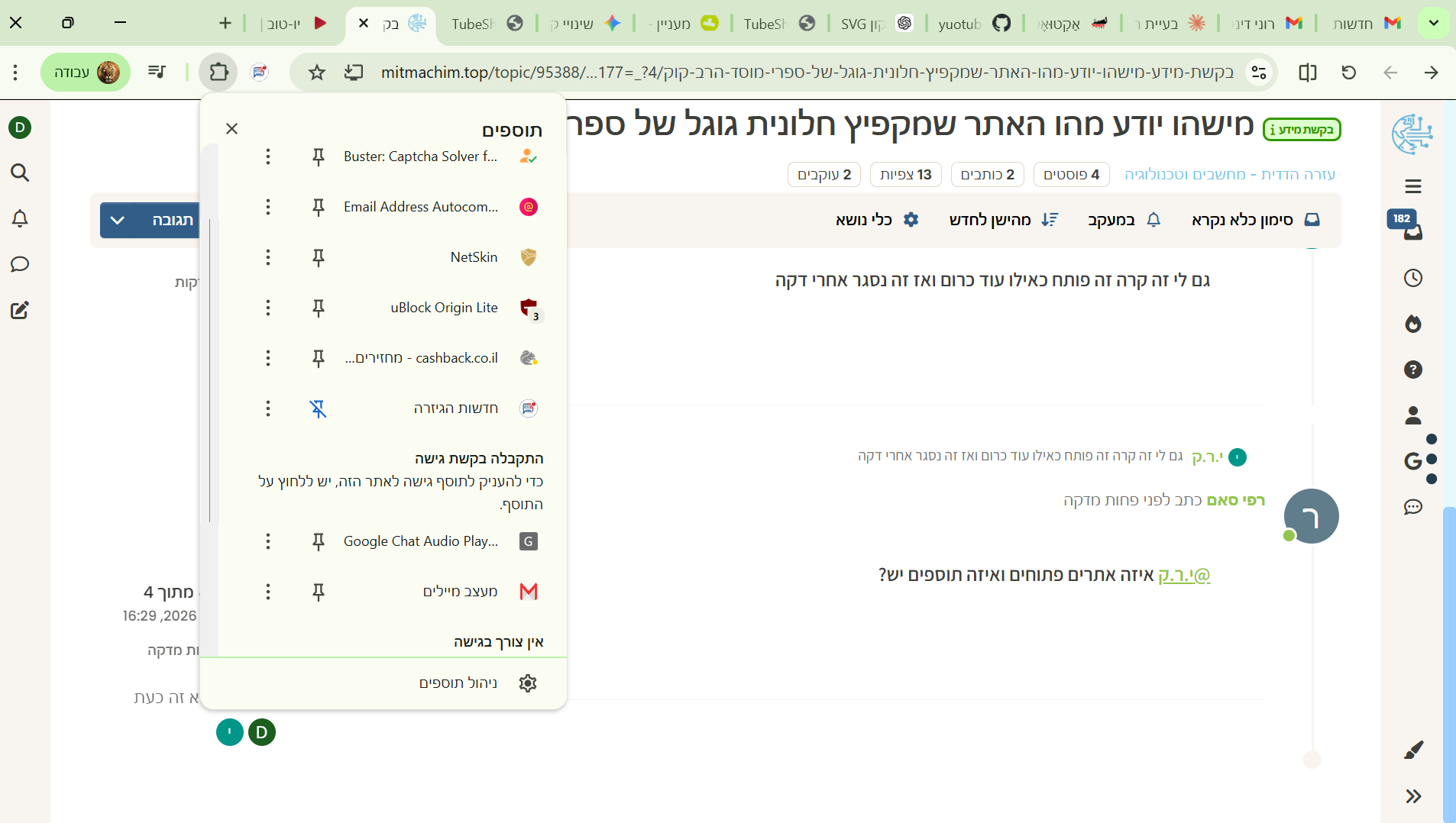Select ניהול תוספים manage extensions entry
This screenshot has width=1456, height=823.
pos(458,683)
